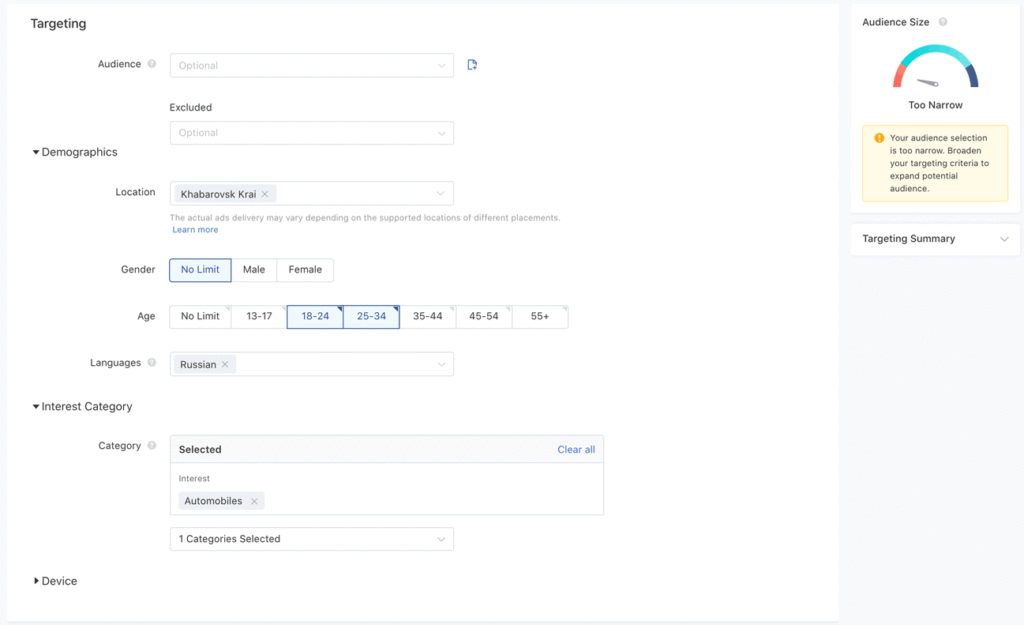Remove the Khabarovsk Krai location tag
Image resolution: width=1024 pixels, height=625 pixels.
pyautogui.click(x=265, y=194)
